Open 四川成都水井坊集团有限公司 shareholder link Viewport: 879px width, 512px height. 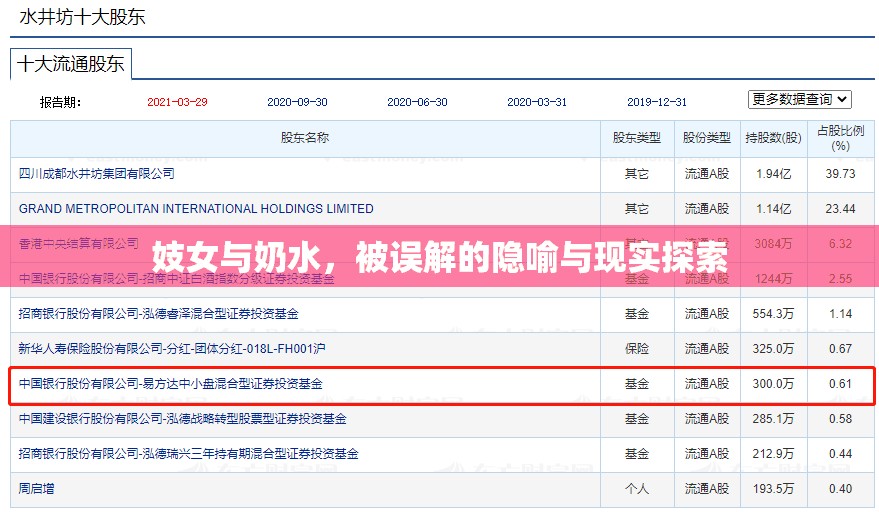pos(96,174)
